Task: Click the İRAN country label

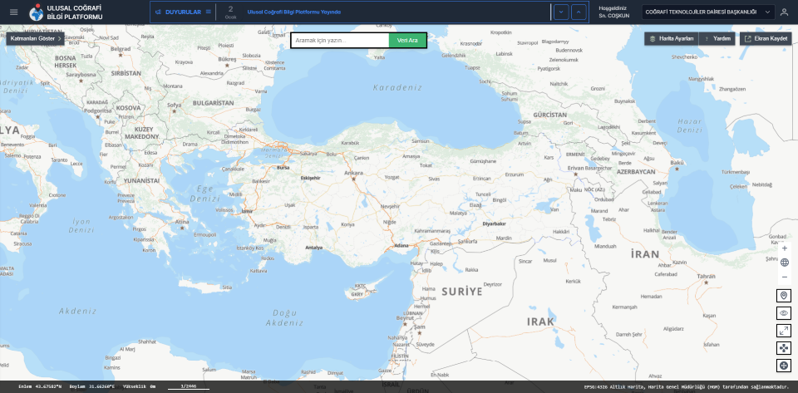Action: tap(645, 254)
